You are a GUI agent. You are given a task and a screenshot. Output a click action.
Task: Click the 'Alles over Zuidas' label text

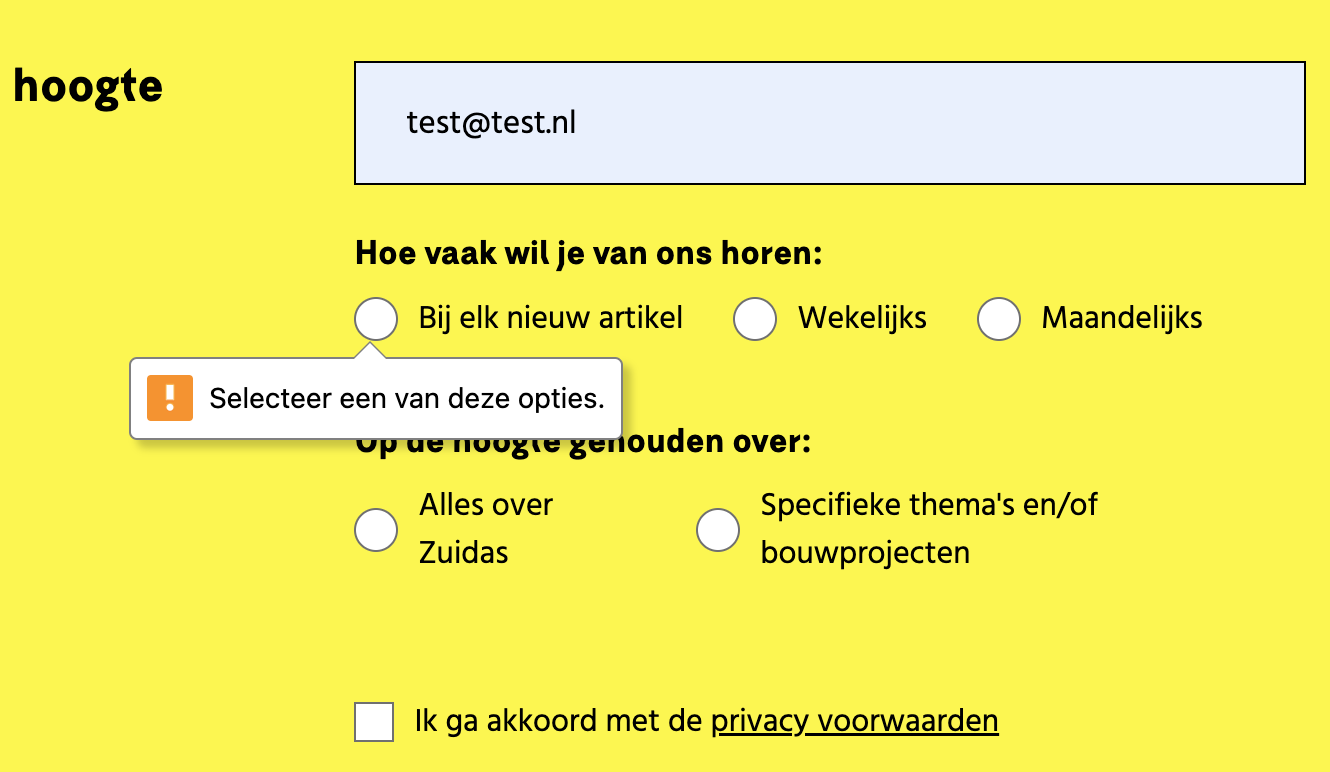click(486, 529)
